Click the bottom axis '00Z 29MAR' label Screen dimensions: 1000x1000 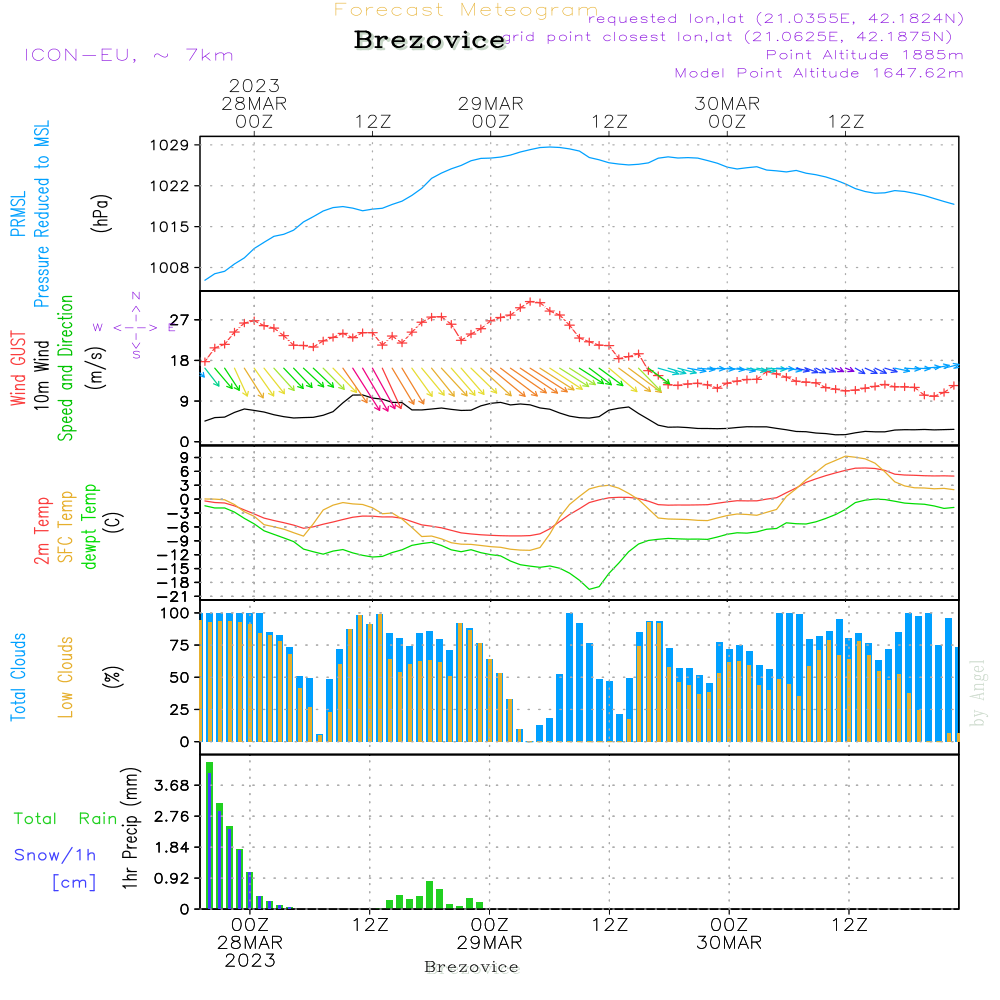(489, 934)
